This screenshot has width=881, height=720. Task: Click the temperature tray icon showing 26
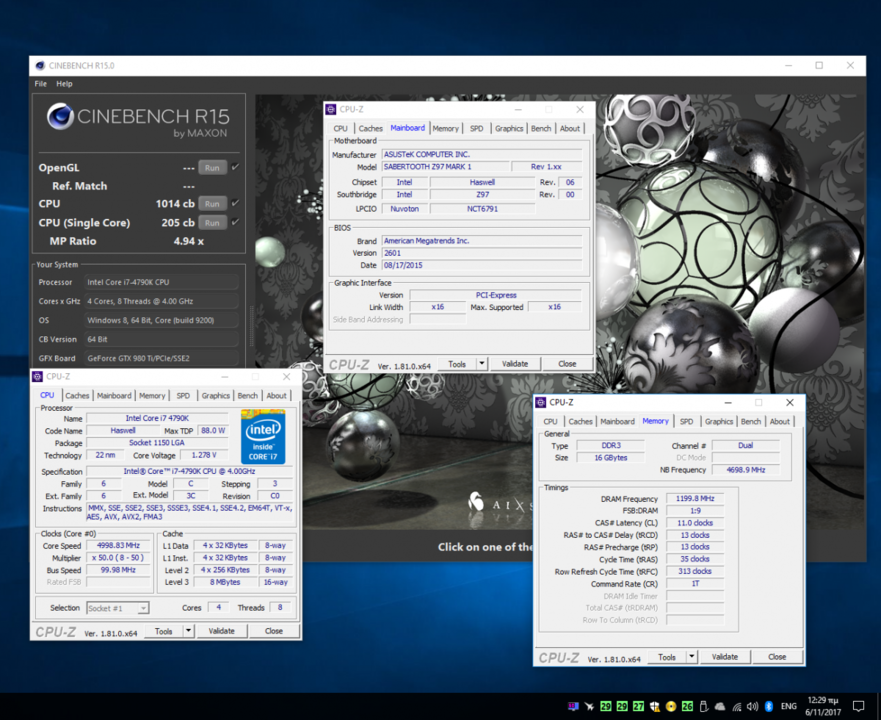[687, 707]
